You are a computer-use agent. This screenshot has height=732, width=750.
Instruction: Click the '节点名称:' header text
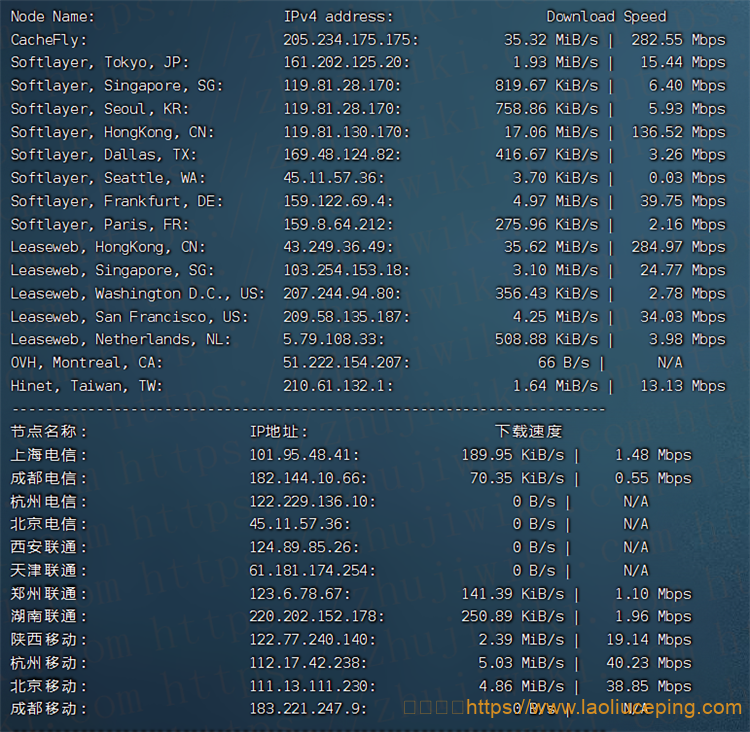coord(49,432)
